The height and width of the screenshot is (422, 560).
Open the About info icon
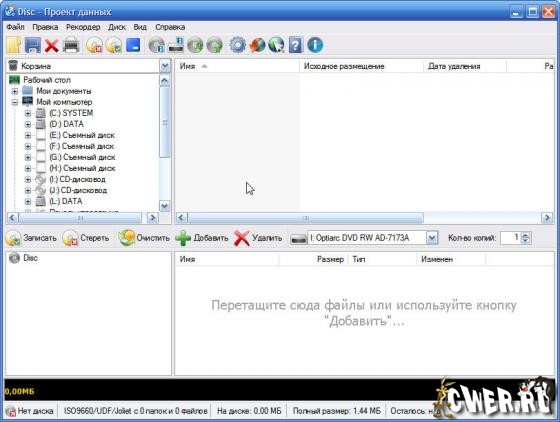pyautogui.click(x=315, y=45)
